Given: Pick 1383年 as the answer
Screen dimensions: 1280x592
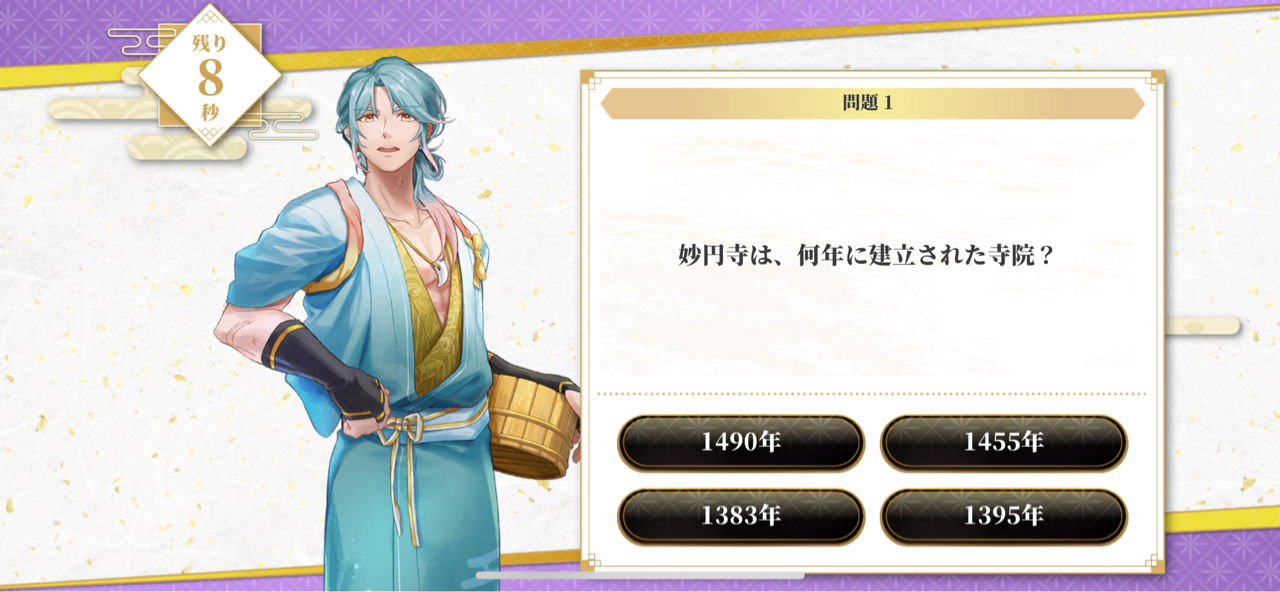Looking at the screenshot, I should (740, 517).
